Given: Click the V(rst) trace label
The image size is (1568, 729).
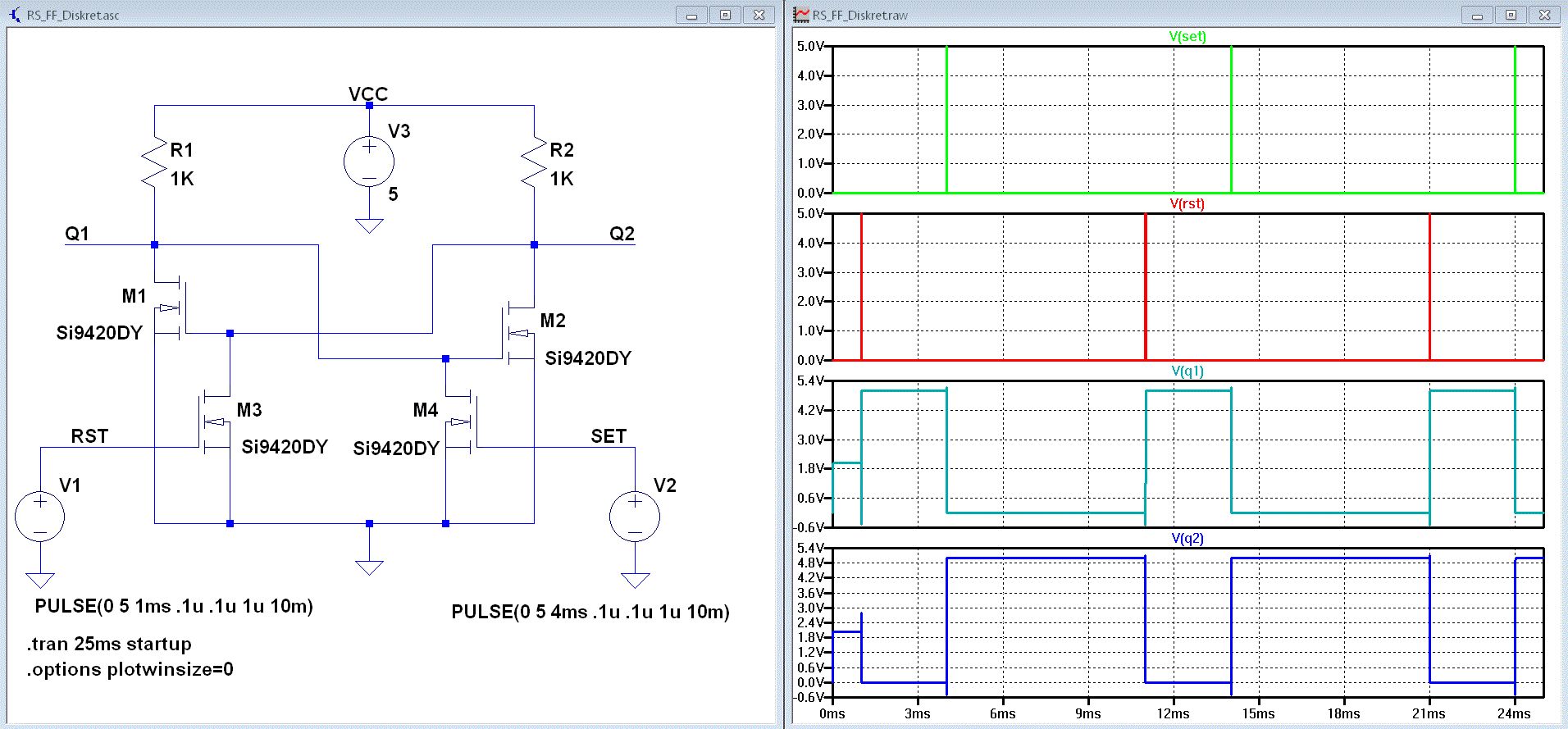Looking at the screenshot, I should [x=1187, y=203].
